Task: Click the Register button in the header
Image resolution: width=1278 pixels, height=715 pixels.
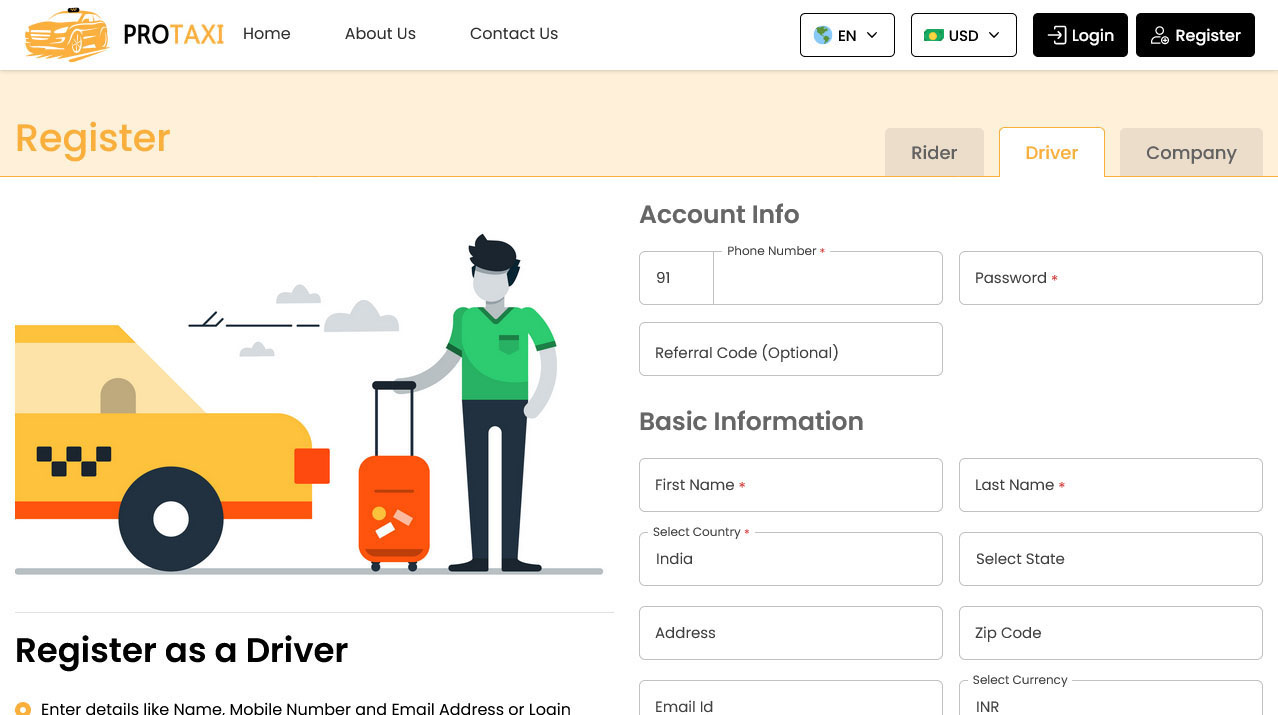Action: pyautogui.click(x=1195, y=35)
